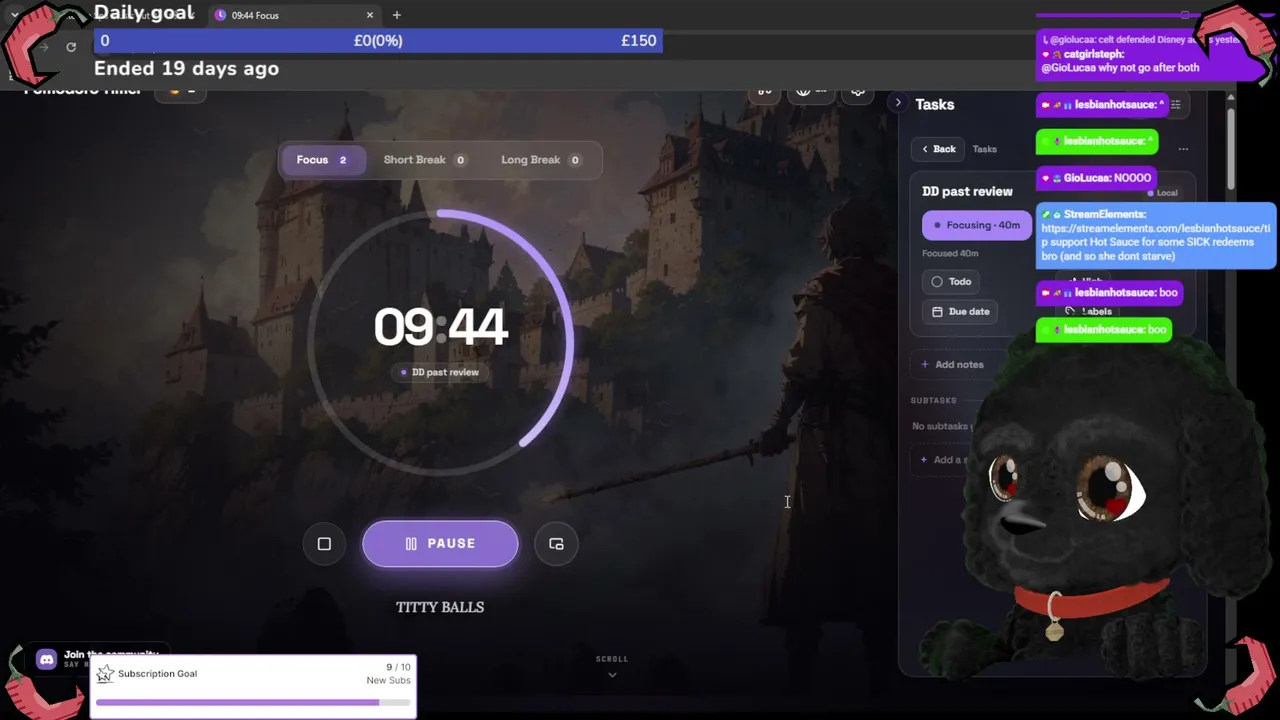The width and height of the screenshot is (1280, 720).
Task: Set a Due date for the task
Action: click(x=960, y=312)
